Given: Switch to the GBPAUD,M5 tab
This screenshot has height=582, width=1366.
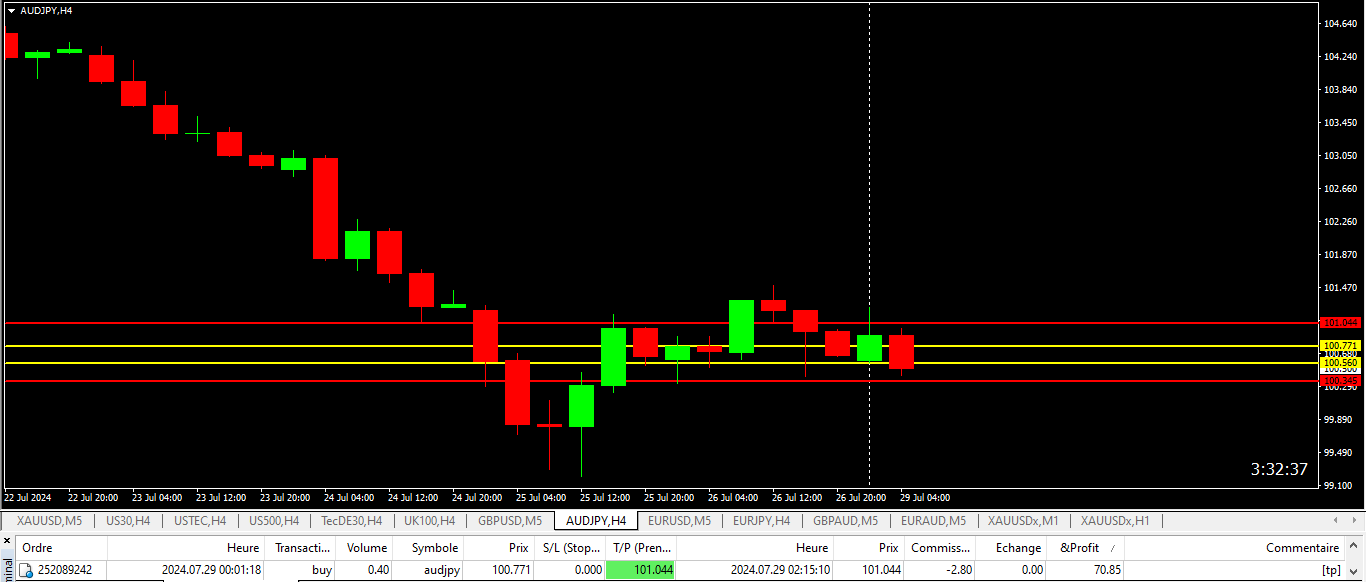Looking at the screenshot, I should tap(845, 521).
